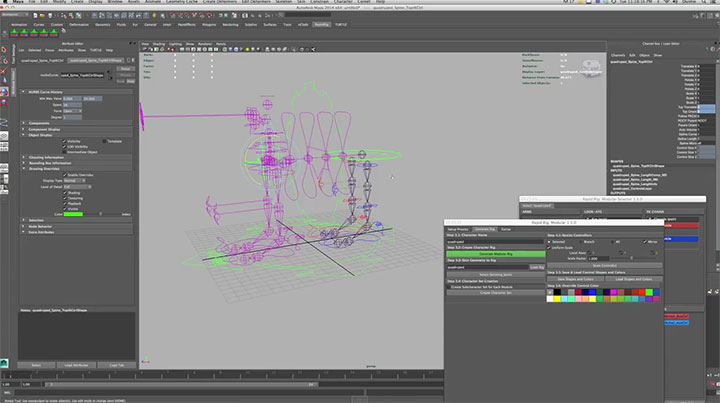Expand Bounding Box Information section
Viewport: 720px width, 403px height.
tap(23, 163)
